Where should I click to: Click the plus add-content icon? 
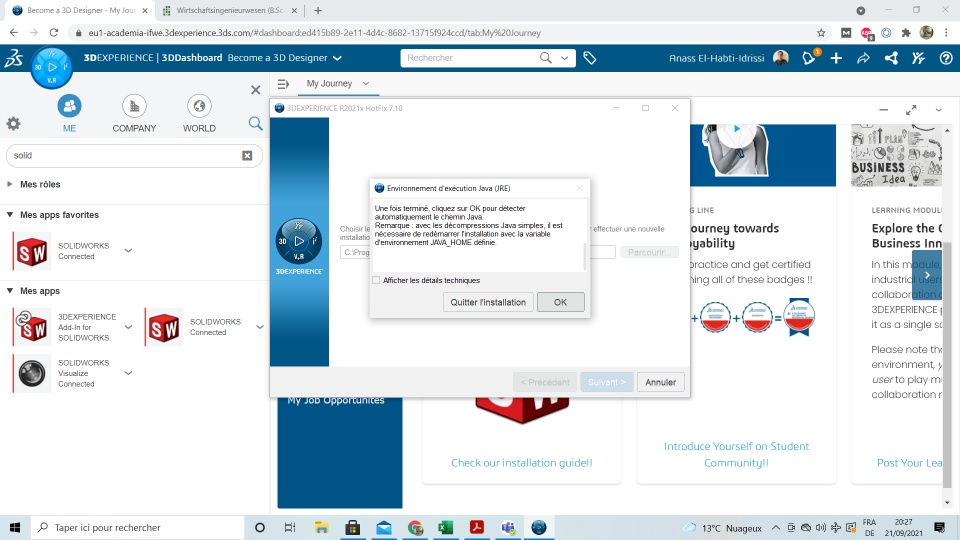(836, 58)
